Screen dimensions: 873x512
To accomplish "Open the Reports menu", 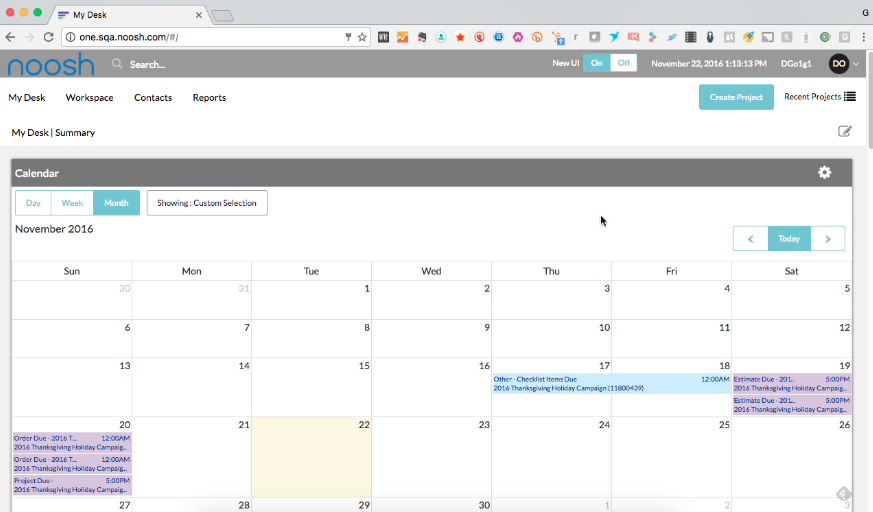I will click(x=209, y=97).
